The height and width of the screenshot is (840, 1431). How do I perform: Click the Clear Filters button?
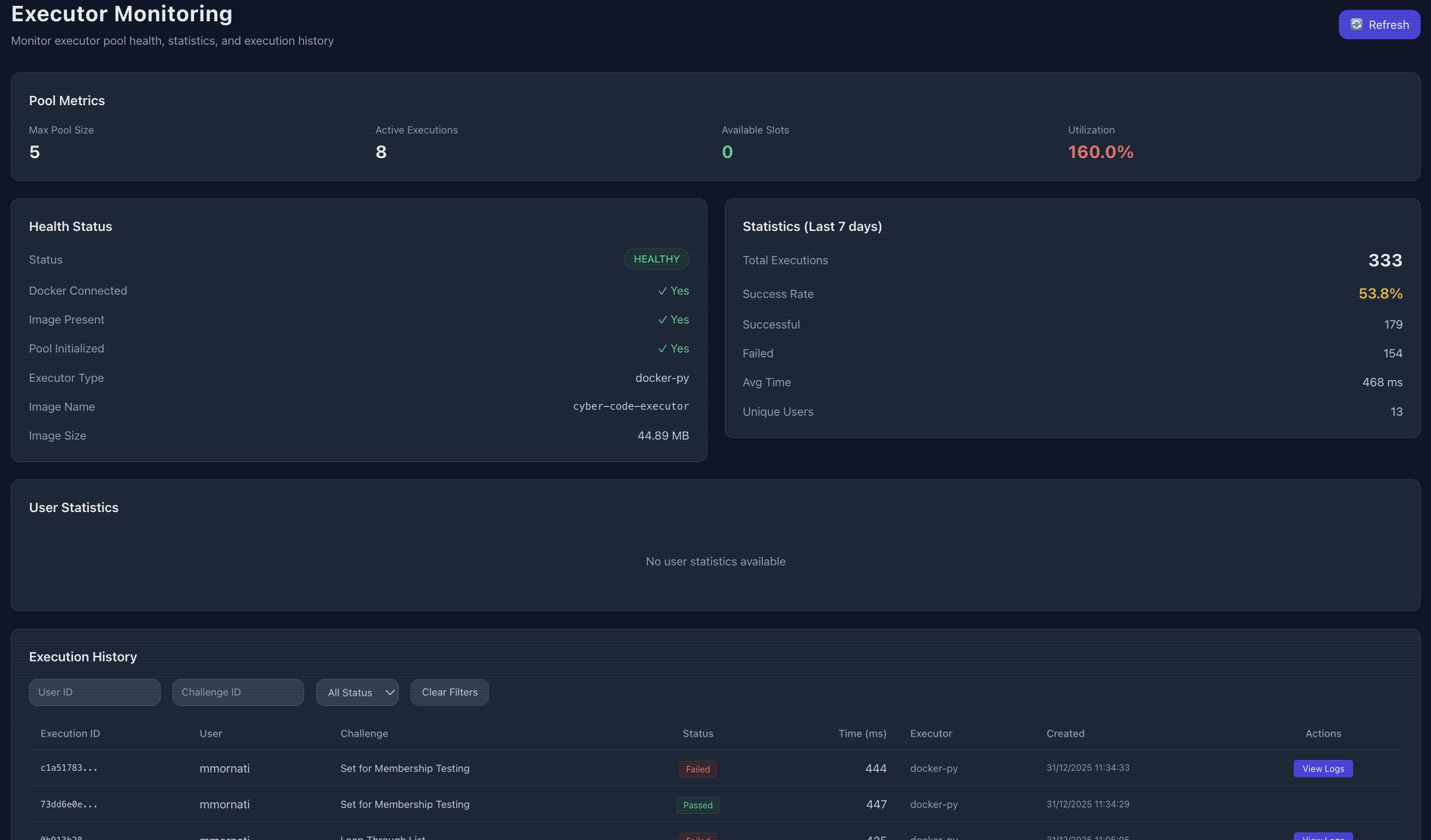click(449, 692)
